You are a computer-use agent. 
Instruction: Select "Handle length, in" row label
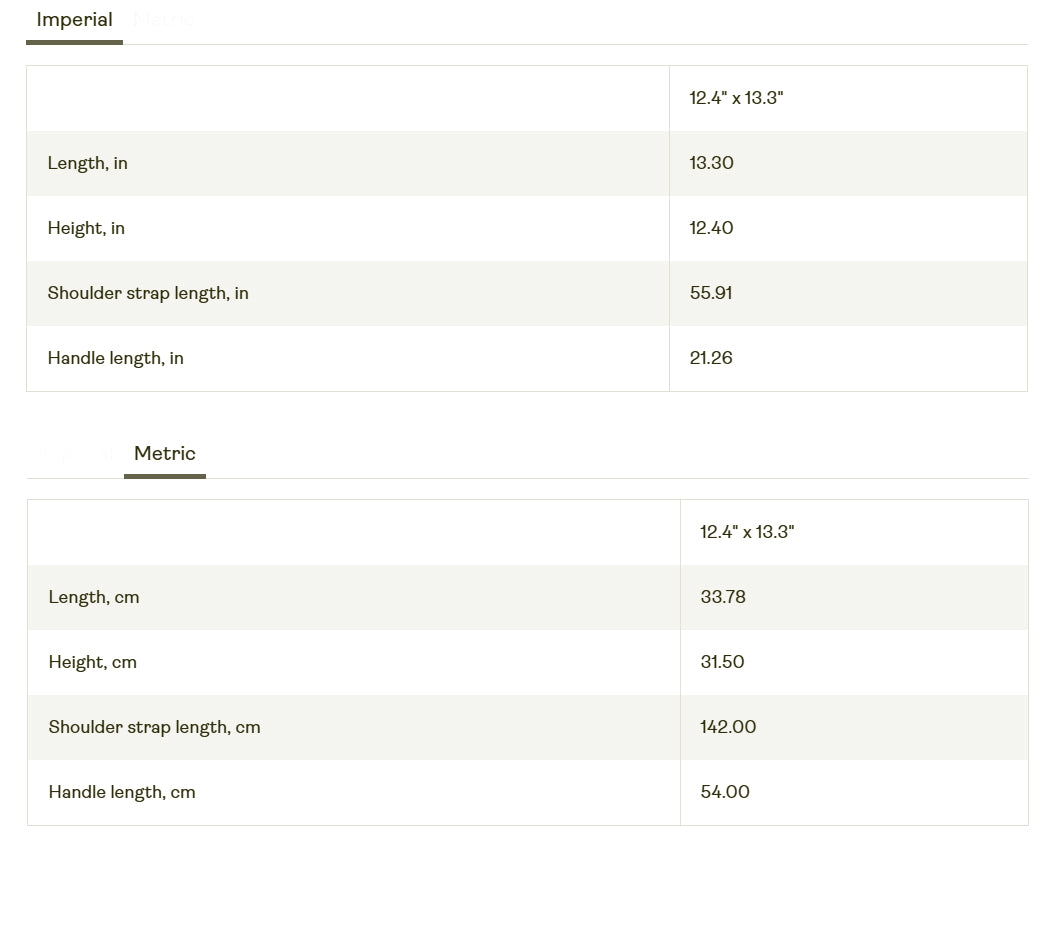pos(116,358)
